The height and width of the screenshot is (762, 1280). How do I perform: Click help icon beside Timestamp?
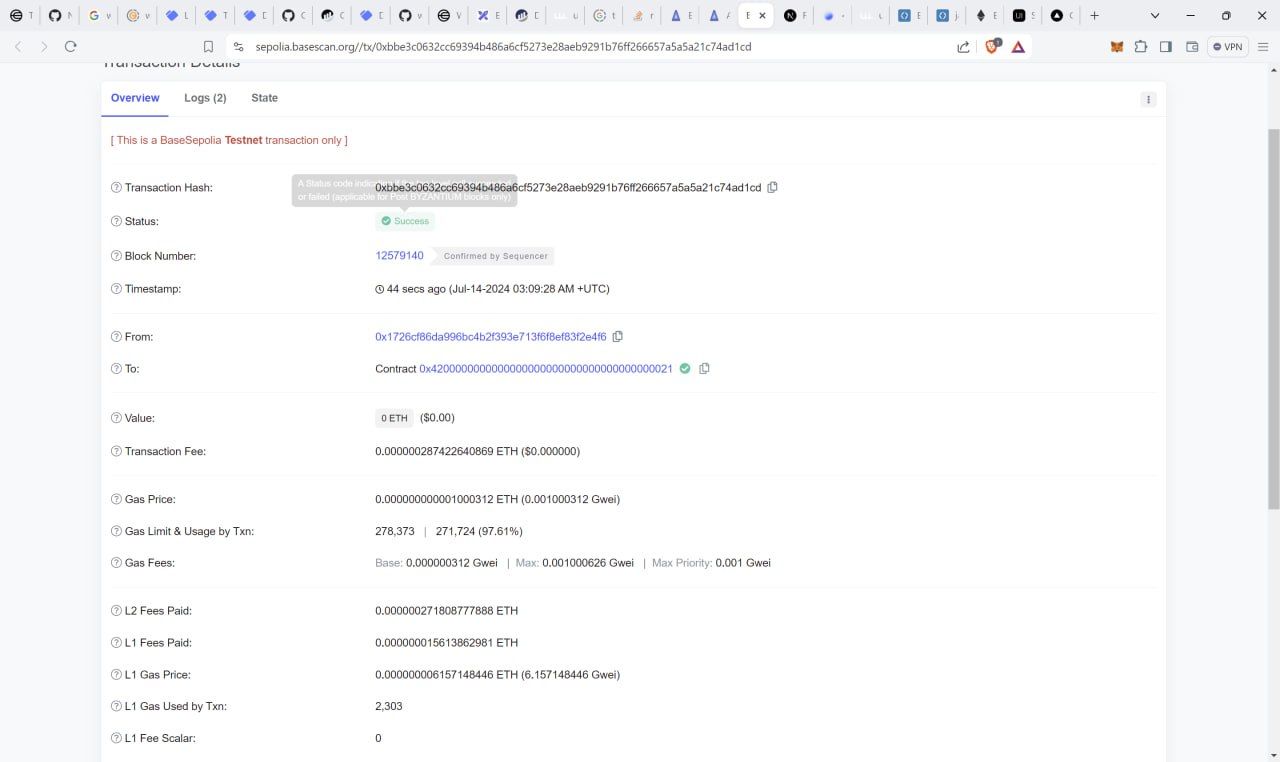click(116, 289)
